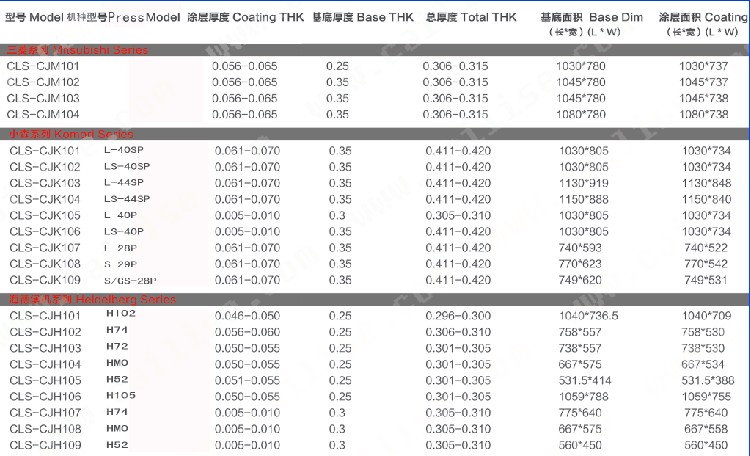Select the Press Model column header
The image size is (750, 456).
(x=123, y=17)
